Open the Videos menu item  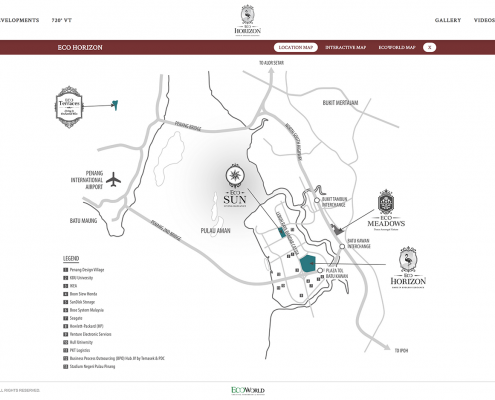[x=484, y=20]
